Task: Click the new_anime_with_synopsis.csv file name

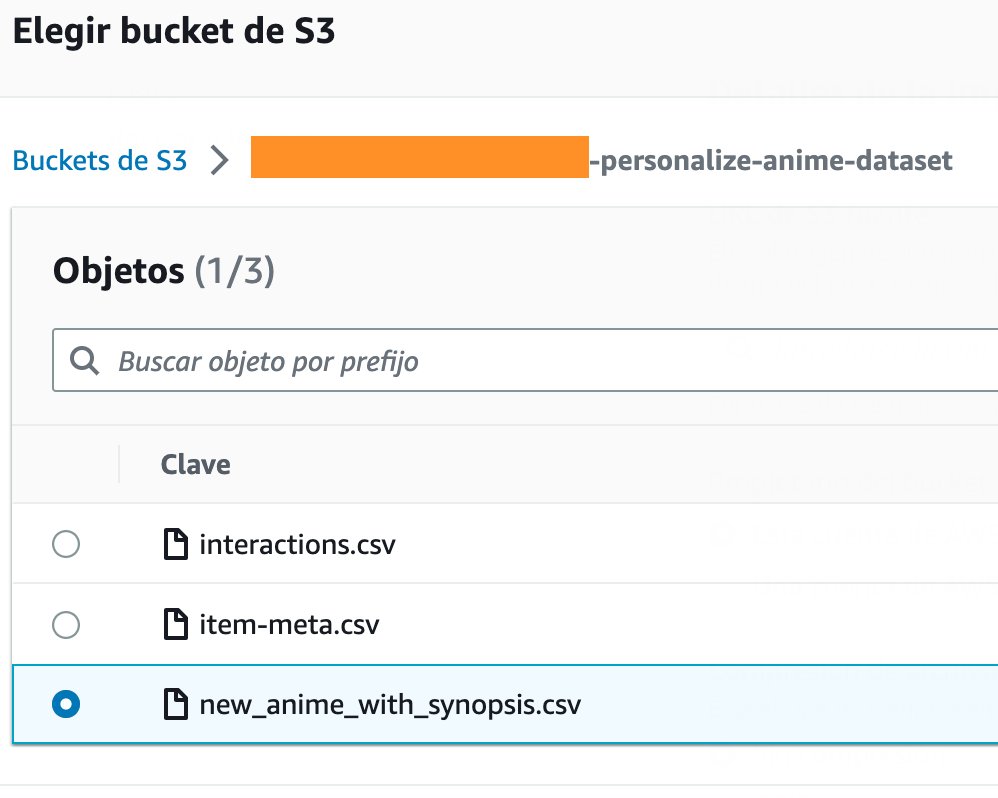Action: click(390, 705)
